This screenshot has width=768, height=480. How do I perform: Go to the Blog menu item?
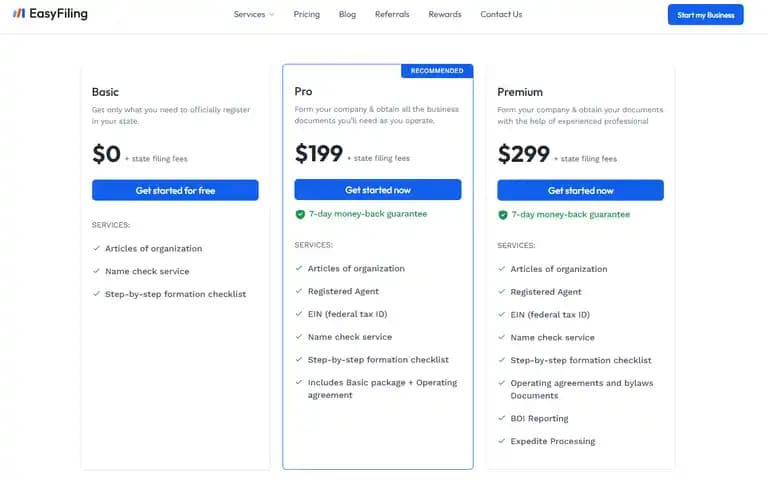[x=347, y=14]
